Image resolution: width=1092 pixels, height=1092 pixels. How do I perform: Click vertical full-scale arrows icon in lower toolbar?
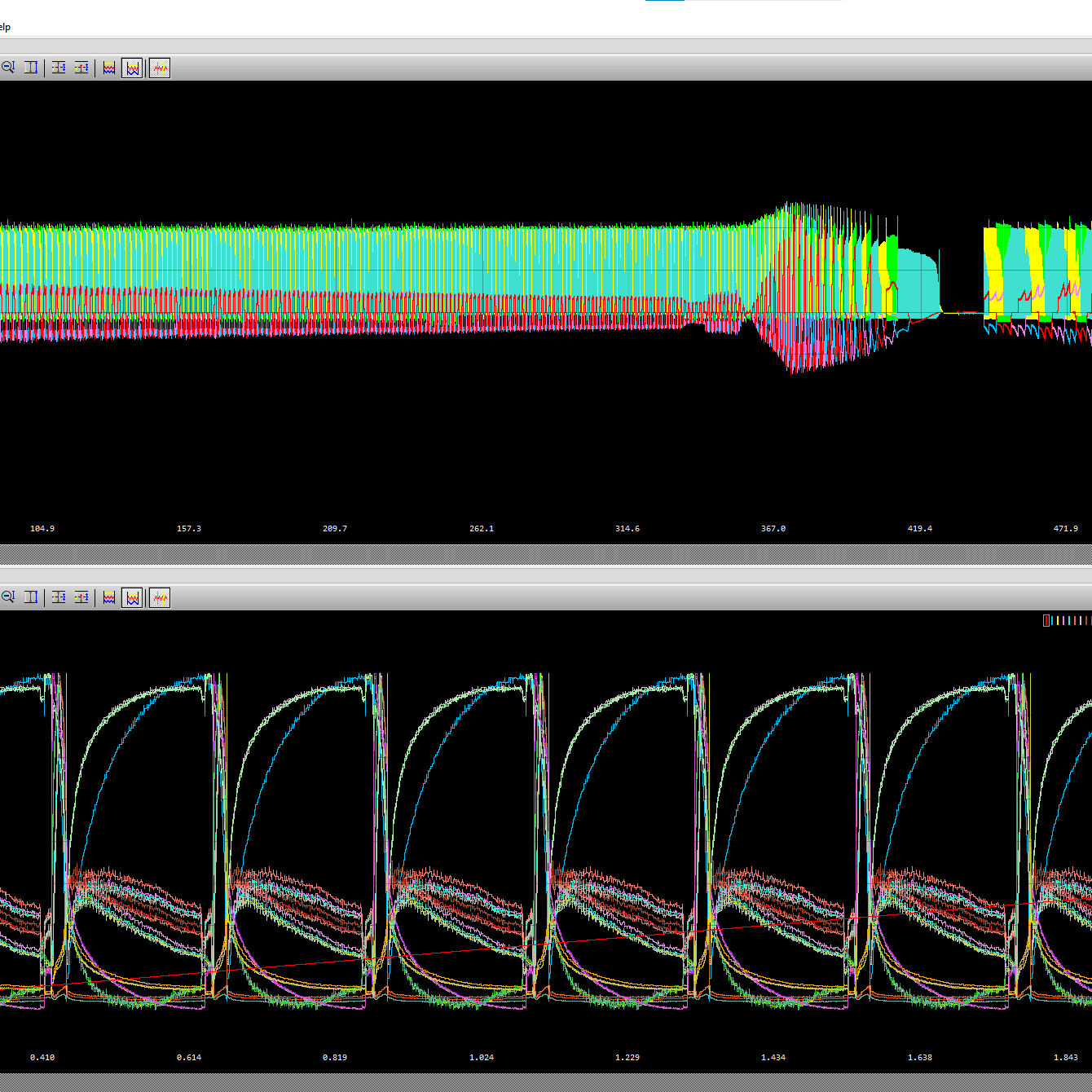point(31,597)
